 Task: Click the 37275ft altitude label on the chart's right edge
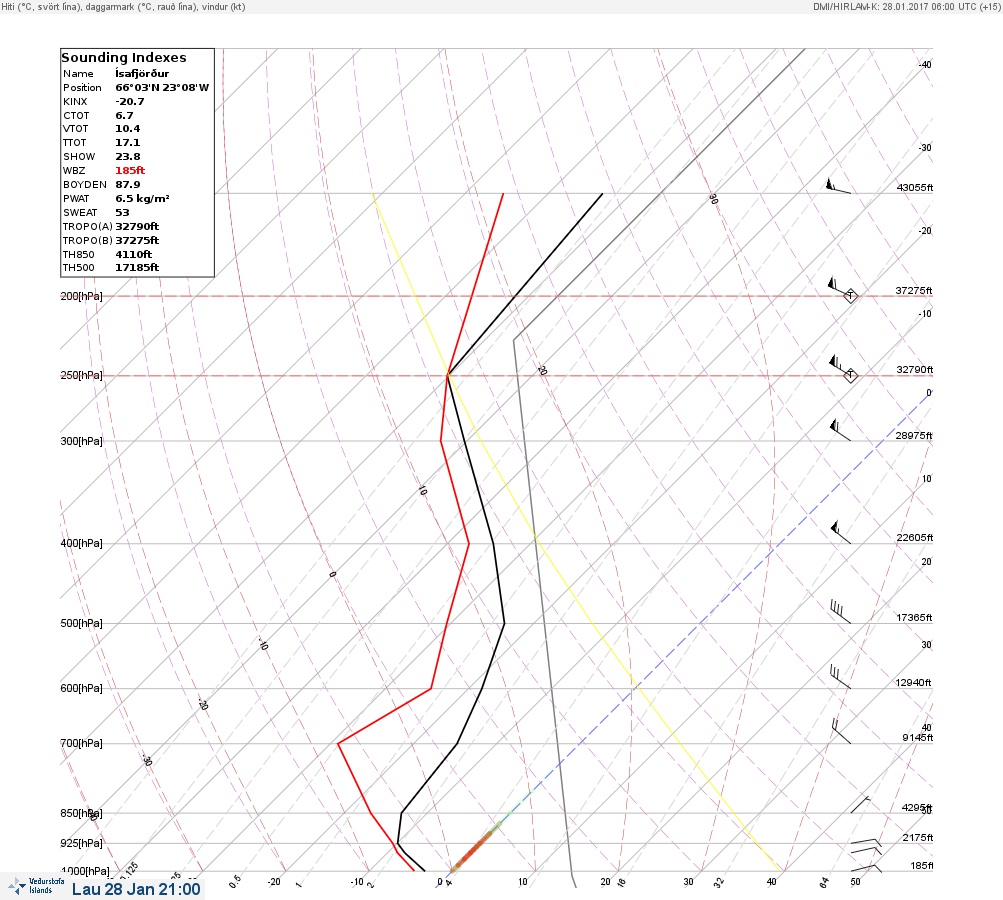click(x=913, y=290)
